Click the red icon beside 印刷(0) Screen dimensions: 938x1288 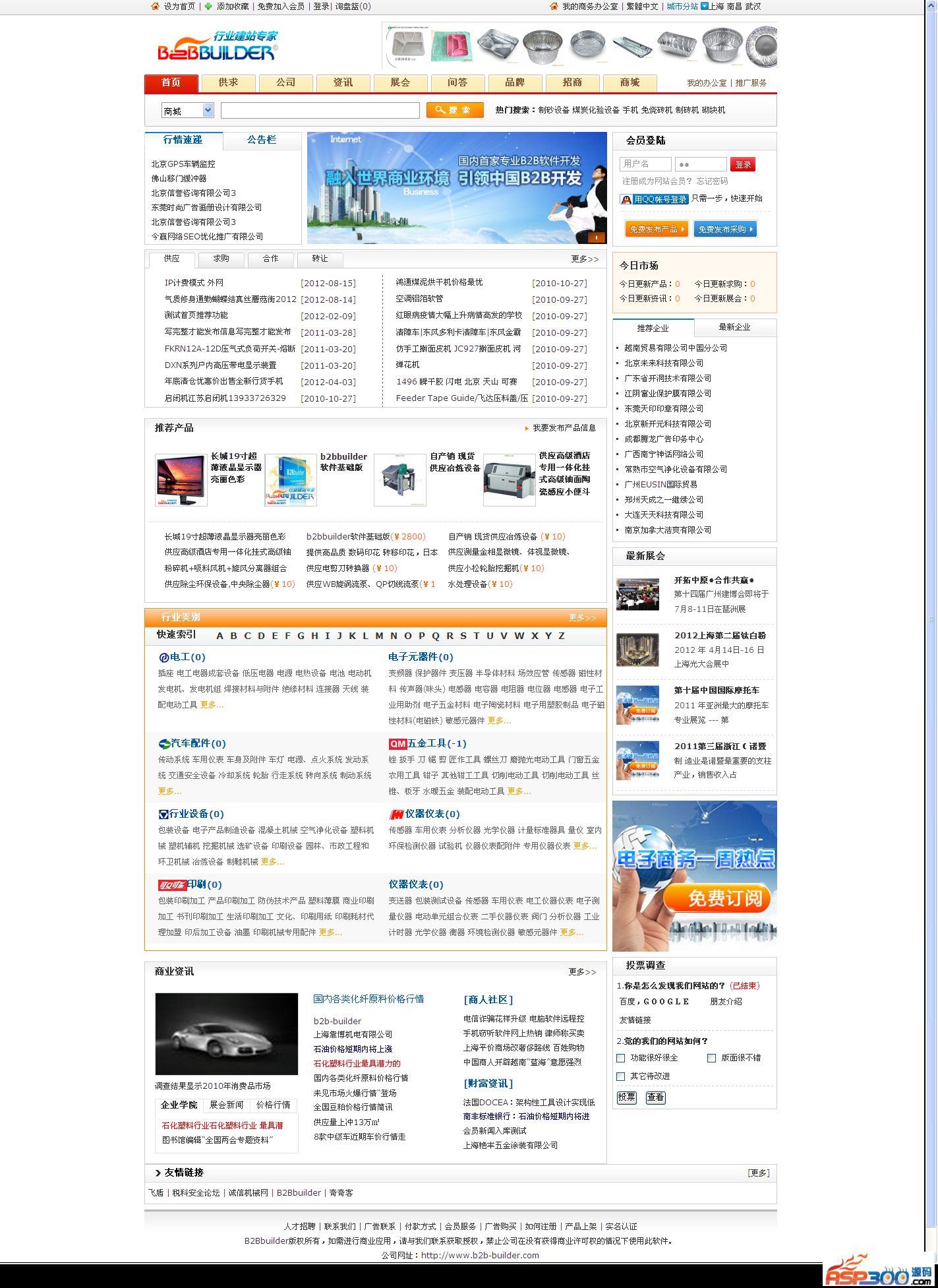pos(172,885)
